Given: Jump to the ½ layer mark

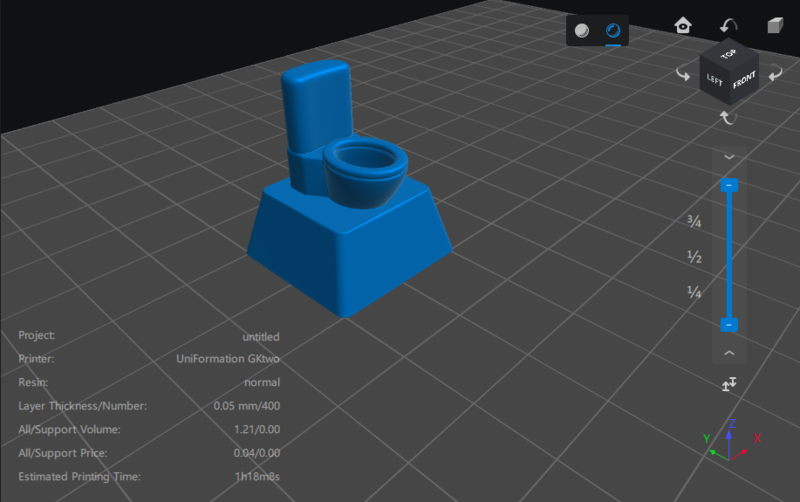Looking at the screenshot, I should point(693,258).
